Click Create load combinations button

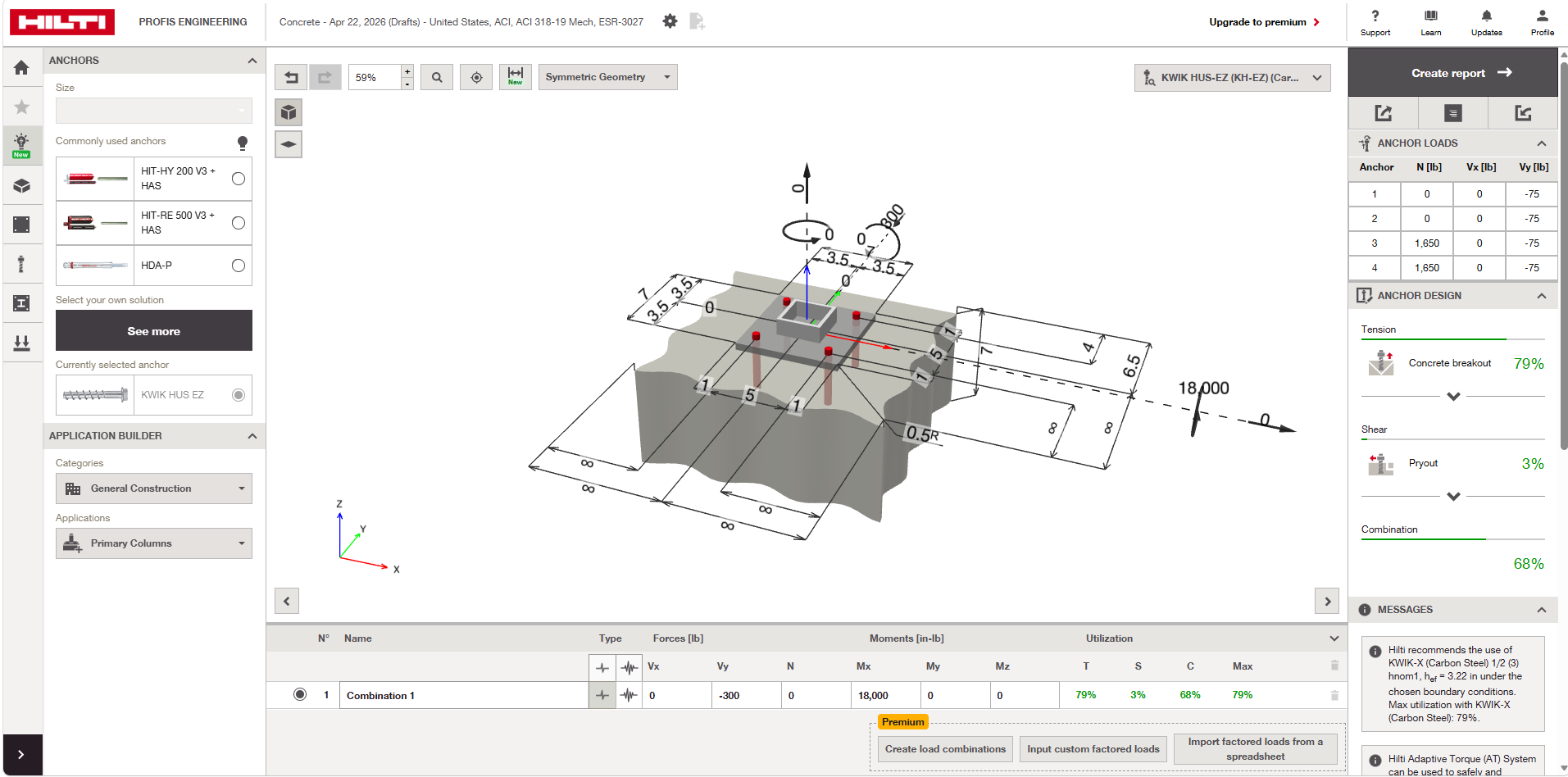click(x=945, y=749)
